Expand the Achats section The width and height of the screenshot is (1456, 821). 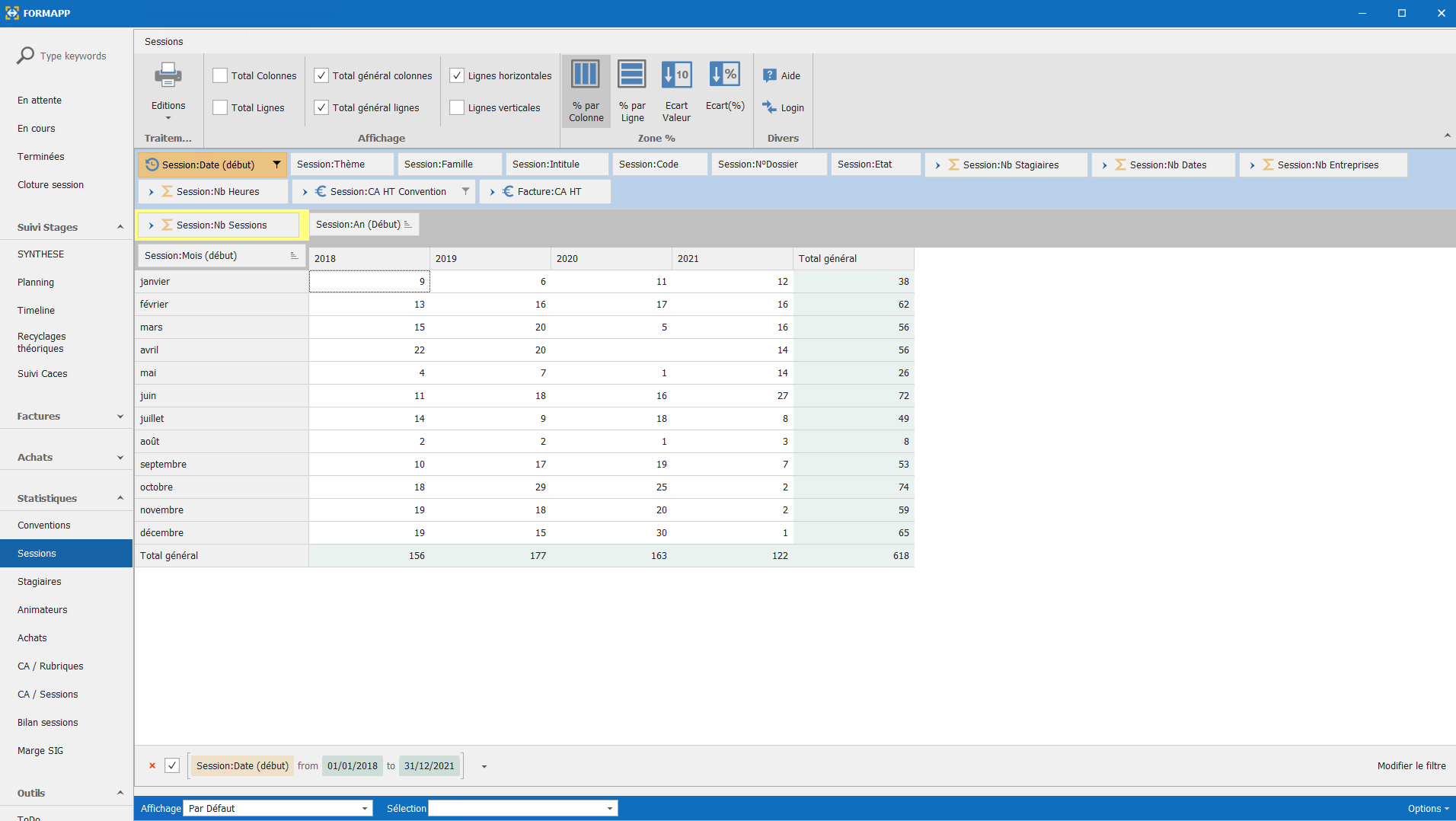tap(120, 457)
